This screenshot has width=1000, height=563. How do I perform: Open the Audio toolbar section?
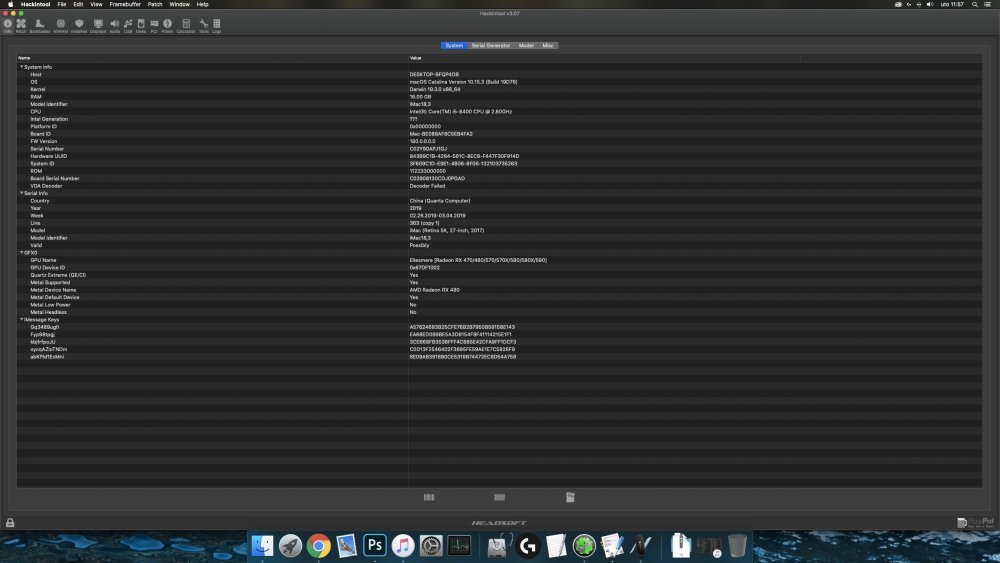[x=115, y=26]
